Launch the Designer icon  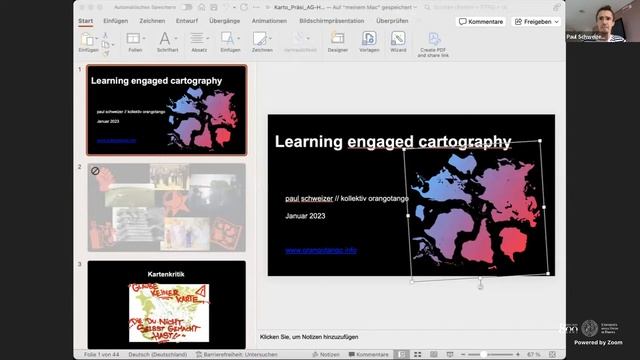pos(338,38)
